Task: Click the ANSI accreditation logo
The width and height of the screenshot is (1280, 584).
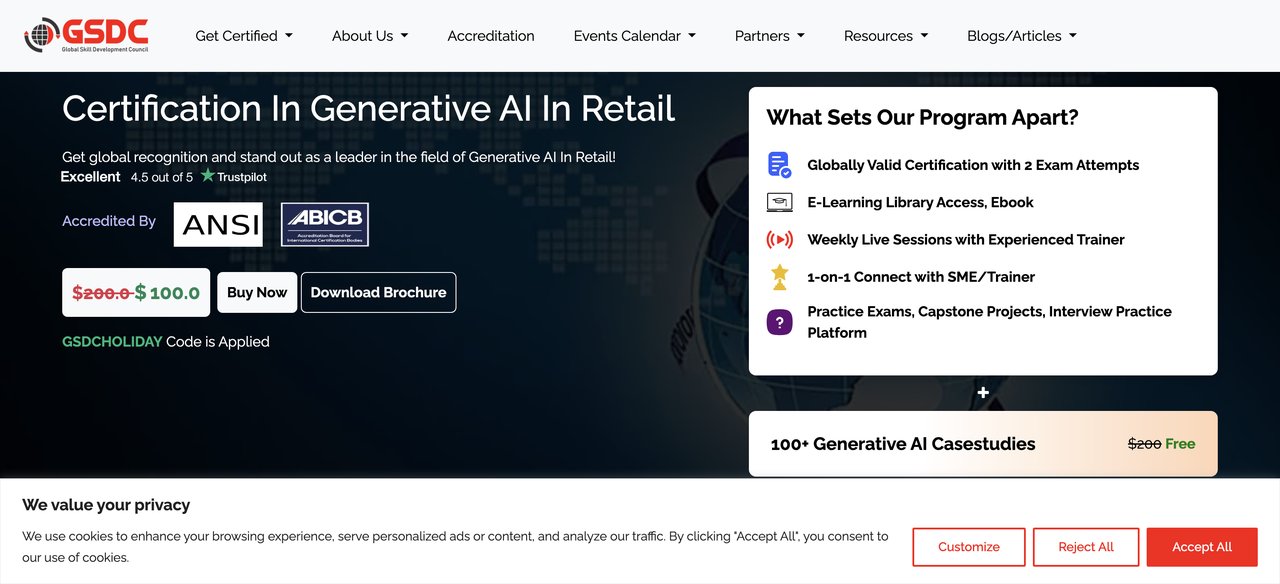Action: coord(218,224)
